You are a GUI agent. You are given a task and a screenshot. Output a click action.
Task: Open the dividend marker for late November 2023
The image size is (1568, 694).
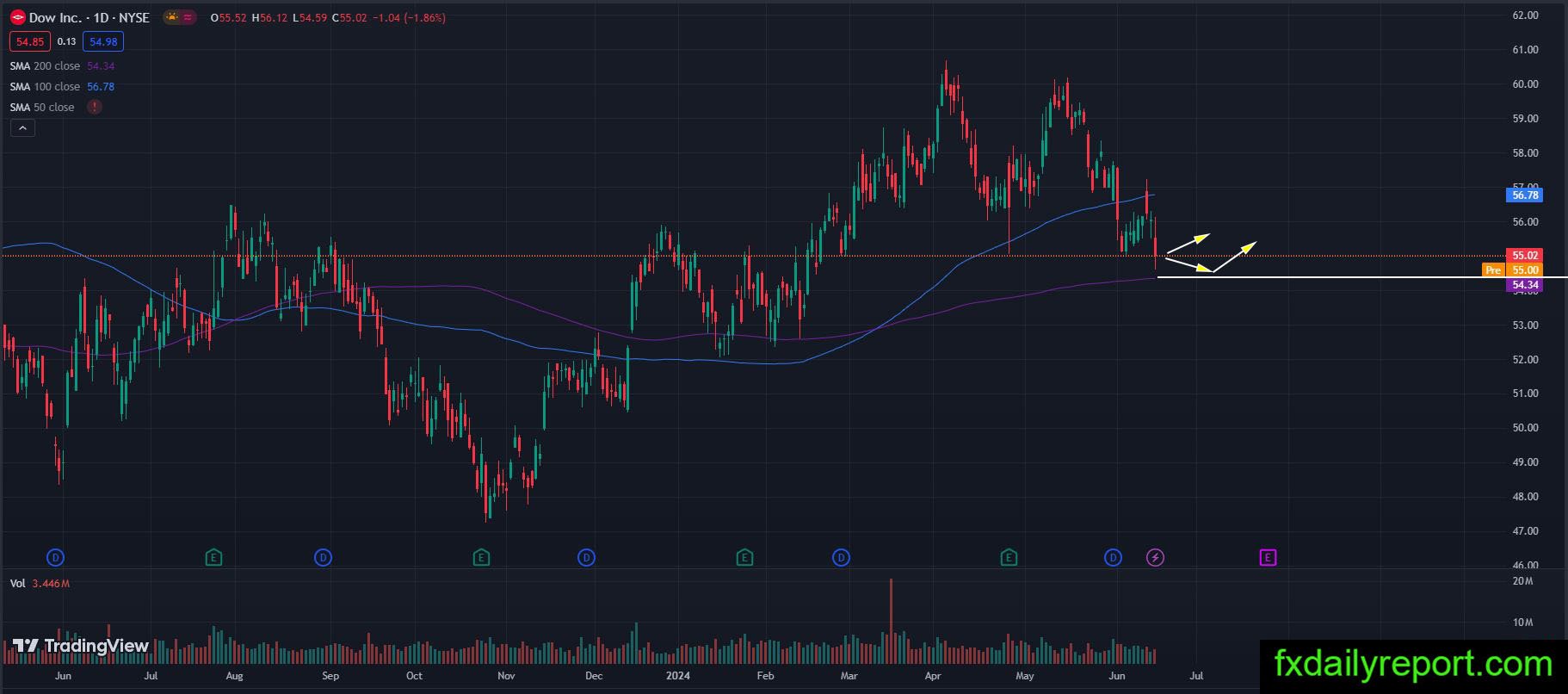point(586,558)
